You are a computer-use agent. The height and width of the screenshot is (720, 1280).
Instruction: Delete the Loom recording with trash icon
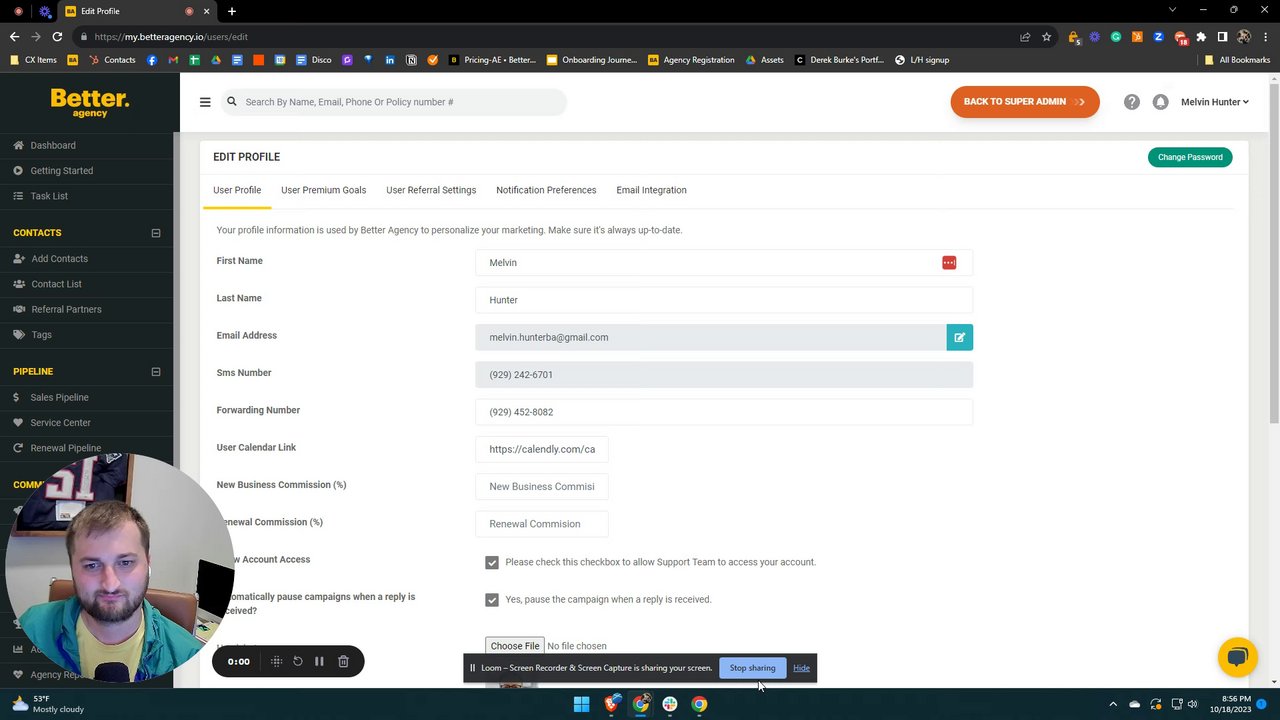tap(343, 661)
